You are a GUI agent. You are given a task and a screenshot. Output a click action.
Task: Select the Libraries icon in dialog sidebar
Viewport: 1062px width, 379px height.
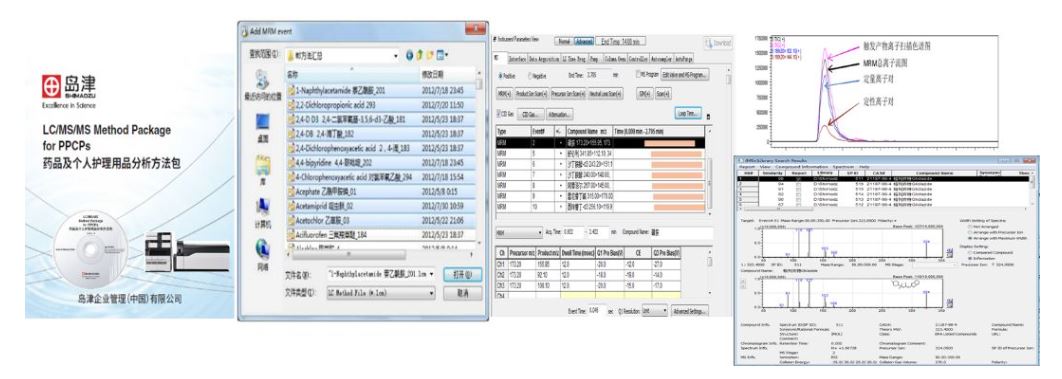(x=262, y=164)
